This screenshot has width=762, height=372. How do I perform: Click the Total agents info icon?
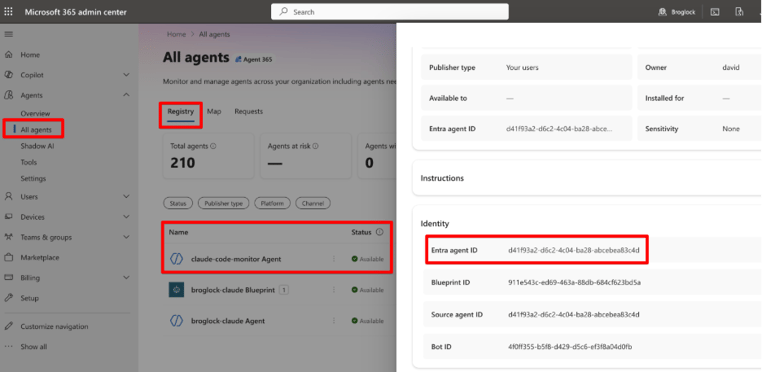(213, 146)
